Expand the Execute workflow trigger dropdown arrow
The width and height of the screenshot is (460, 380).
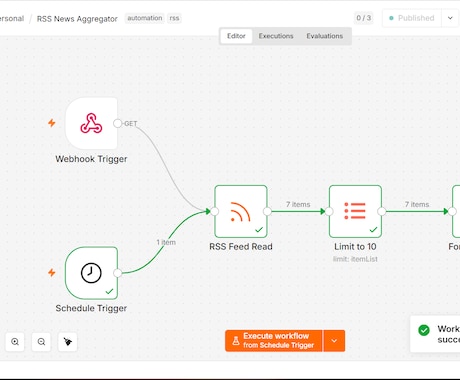334,341
